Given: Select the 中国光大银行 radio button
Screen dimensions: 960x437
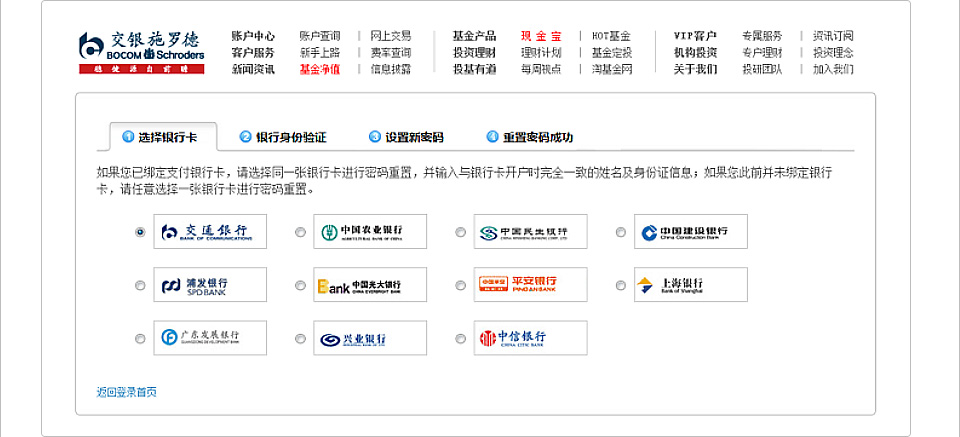Looking at the screenshot, I should [x=300, y=285].
